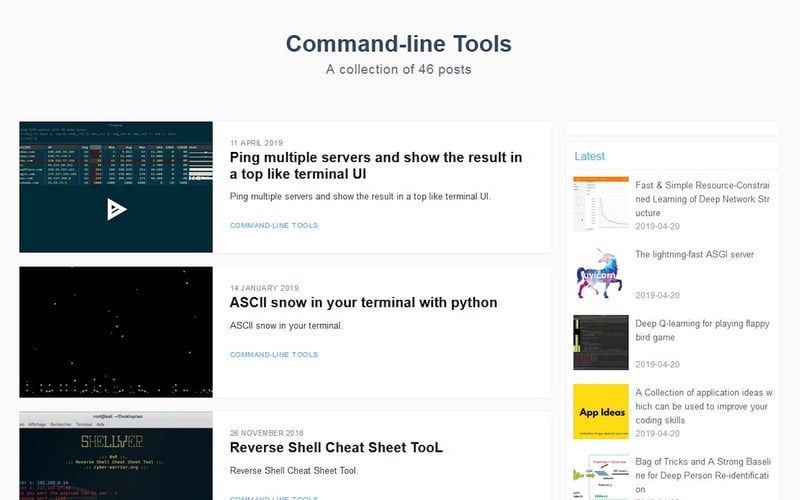Image resolution: width=800 pixels, height=500 pixels.
Task: Open the ASCII snow black terminal thumbnail
Action: pyautogui.click(x=116, y=332)
